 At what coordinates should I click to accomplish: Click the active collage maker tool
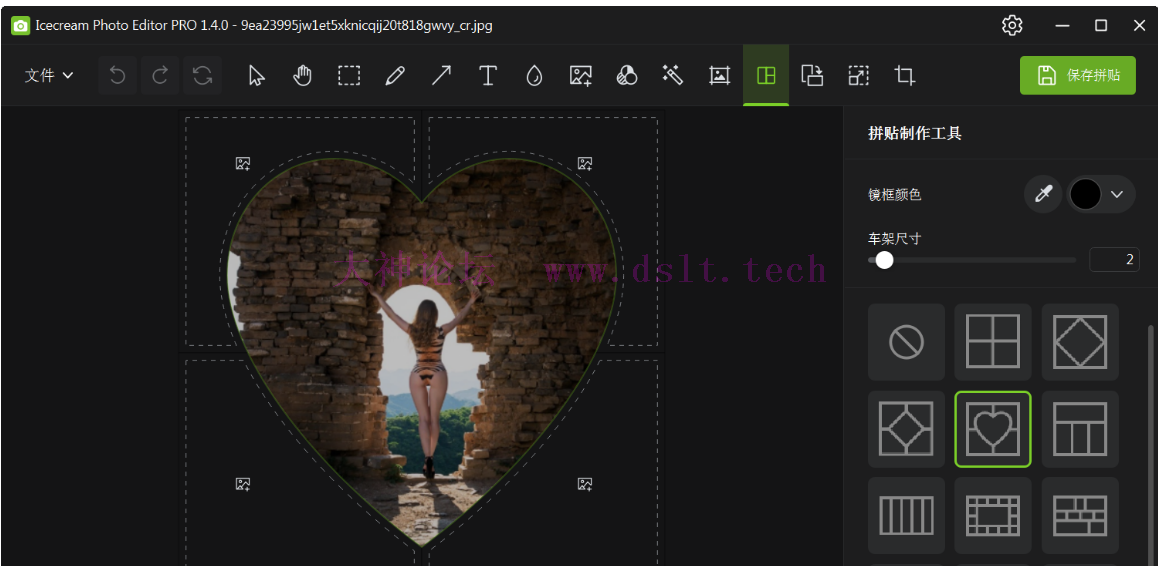click(x=766, y=75)
